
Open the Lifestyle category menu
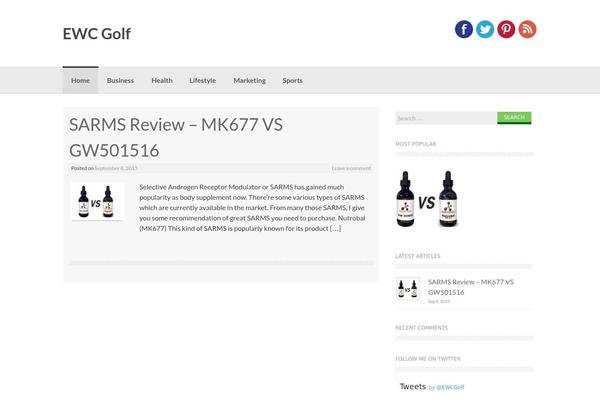pyautogui.click(x=202, y=80)
